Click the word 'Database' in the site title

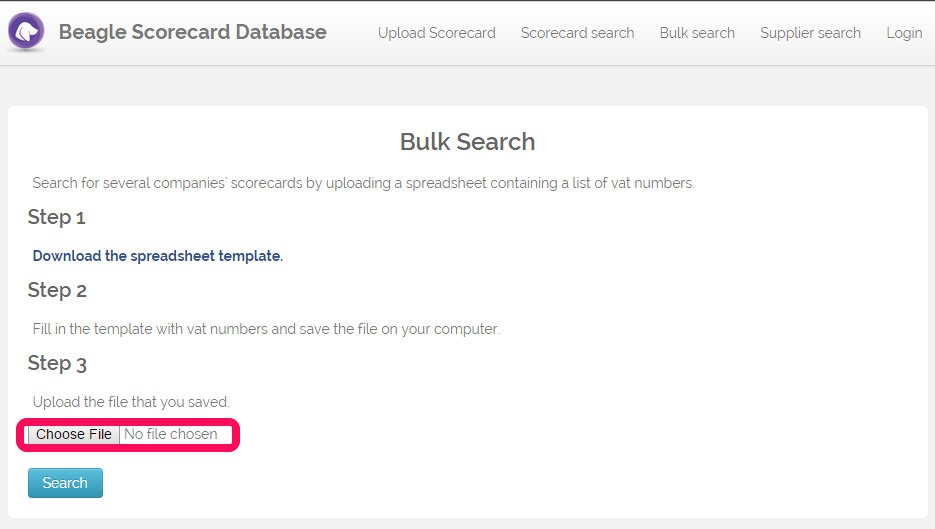[x=281, y=32]
